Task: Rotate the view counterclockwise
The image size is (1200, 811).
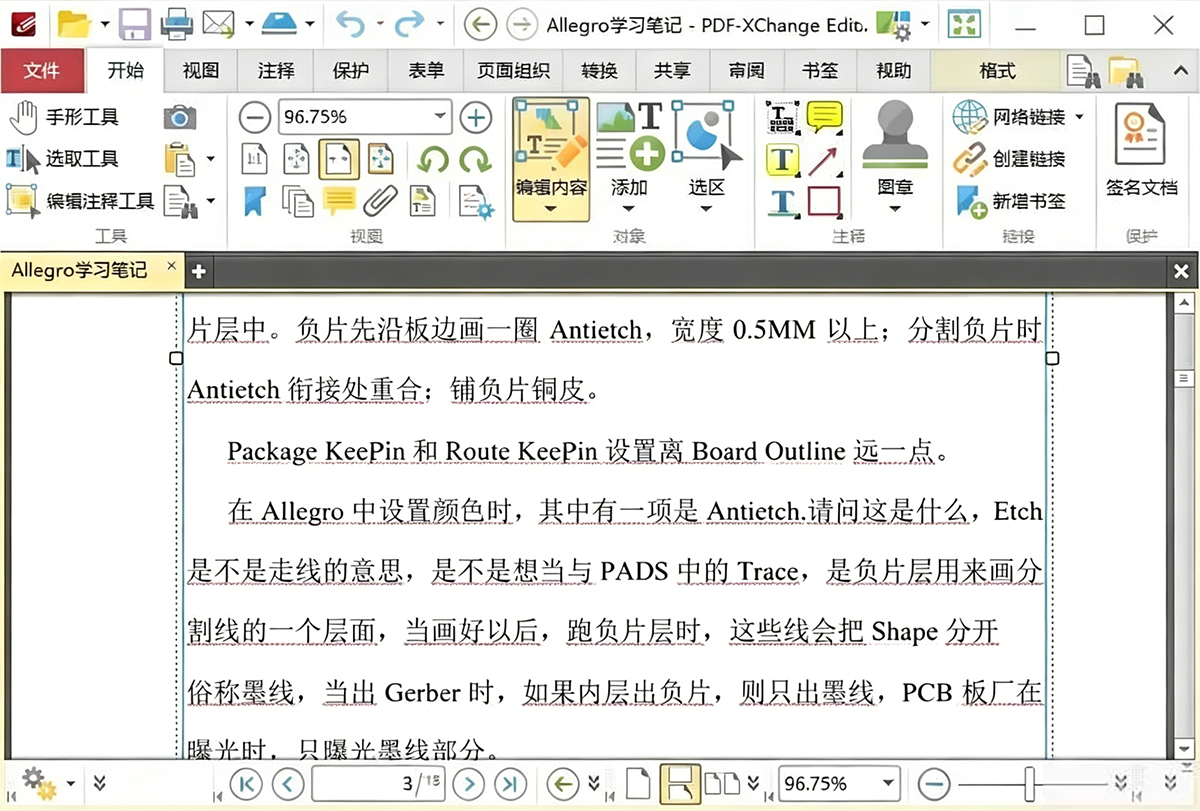Action: [432, 158]
